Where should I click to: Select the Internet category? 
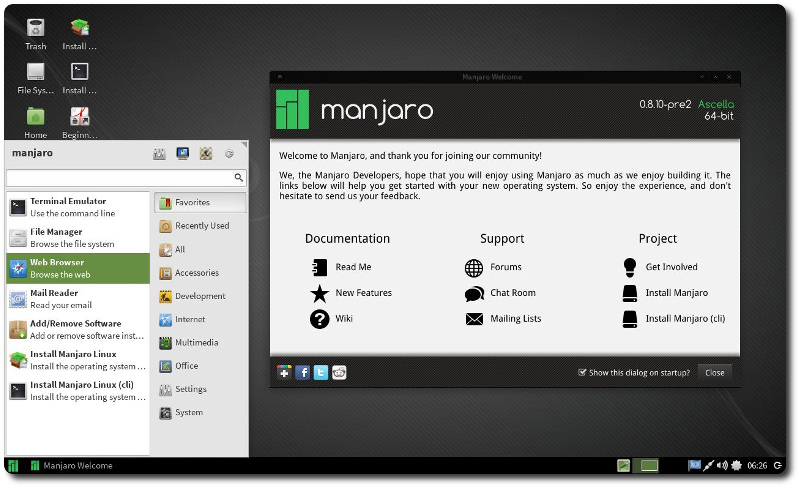(200, 320)
